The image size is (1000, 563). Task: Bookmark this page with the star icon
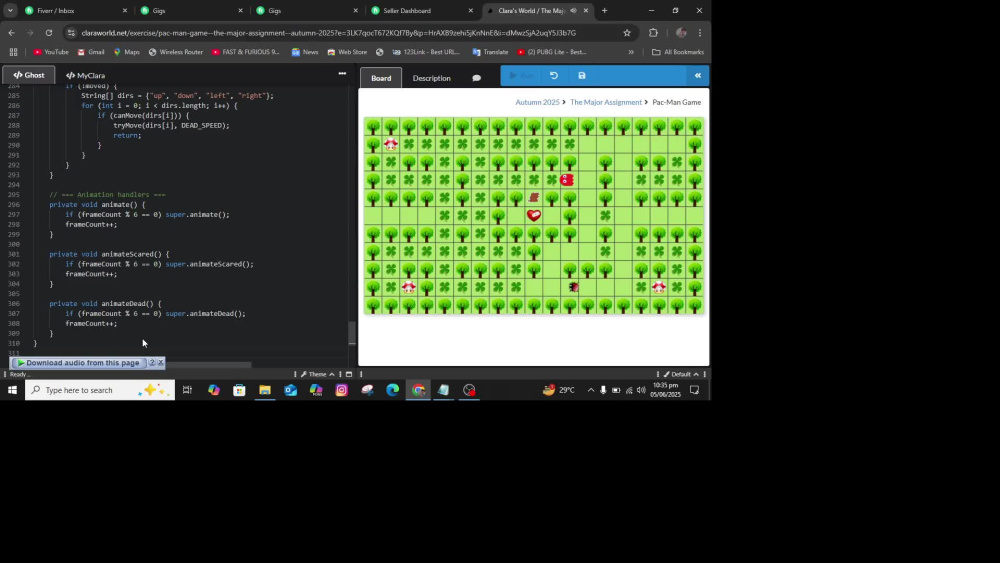click(627, 33)
